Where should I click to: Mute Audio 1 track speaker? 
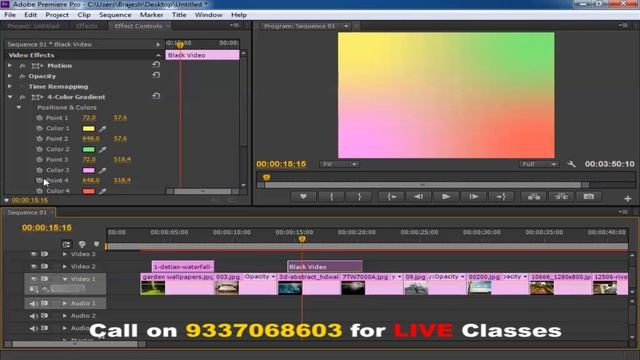(x=33, y=303)
